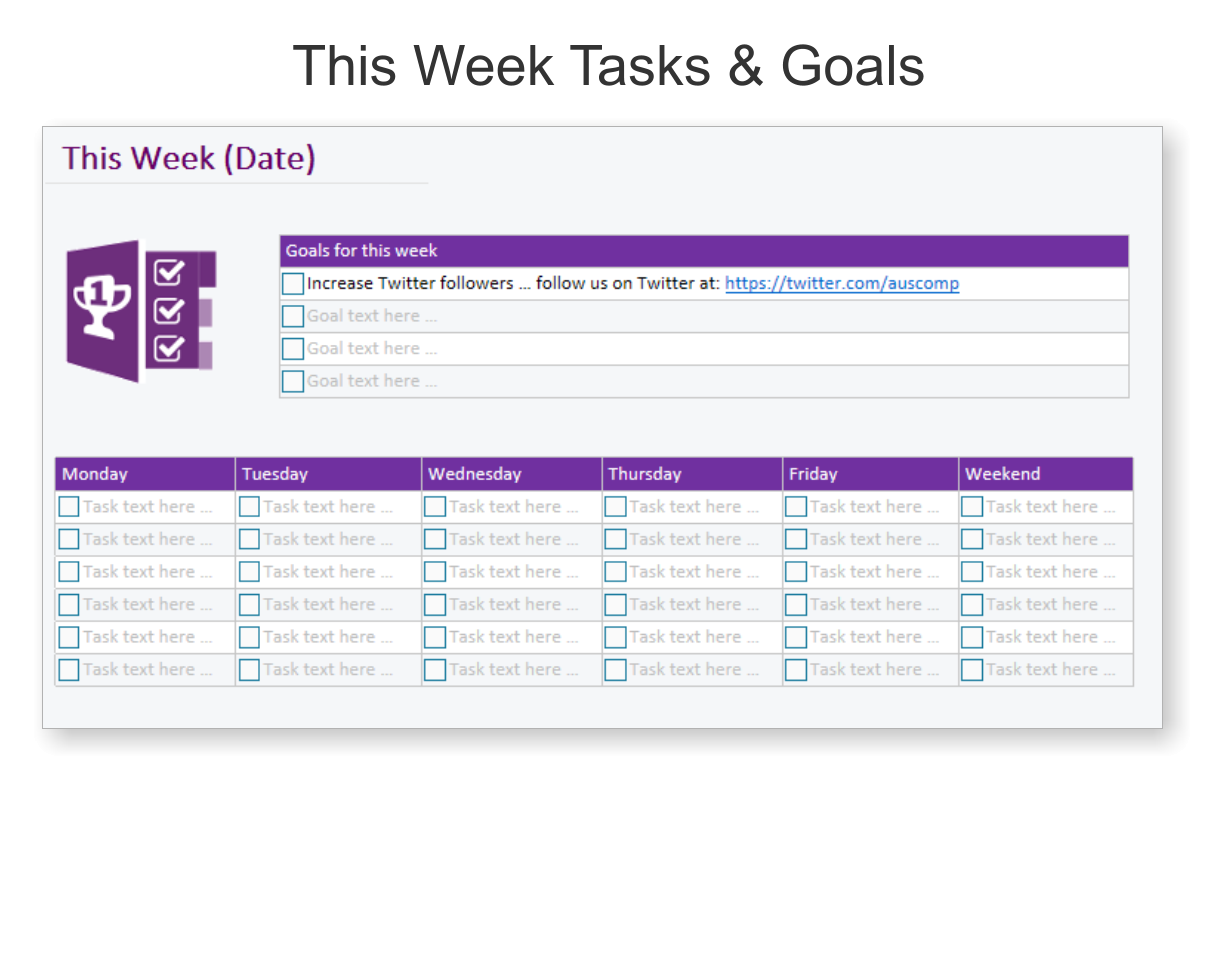
Task: Click the Goals for this week header
Action: pos(704,251)
